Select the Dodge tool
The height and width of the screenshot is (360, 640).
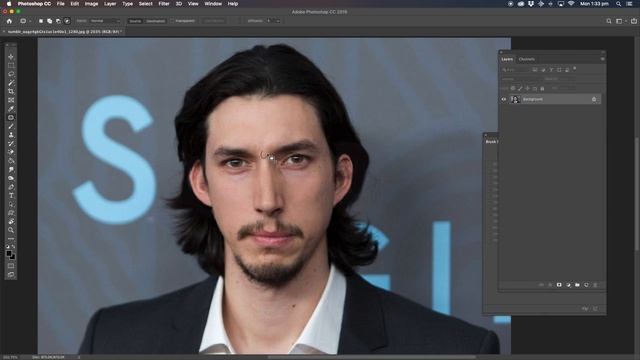coord(11,178)
